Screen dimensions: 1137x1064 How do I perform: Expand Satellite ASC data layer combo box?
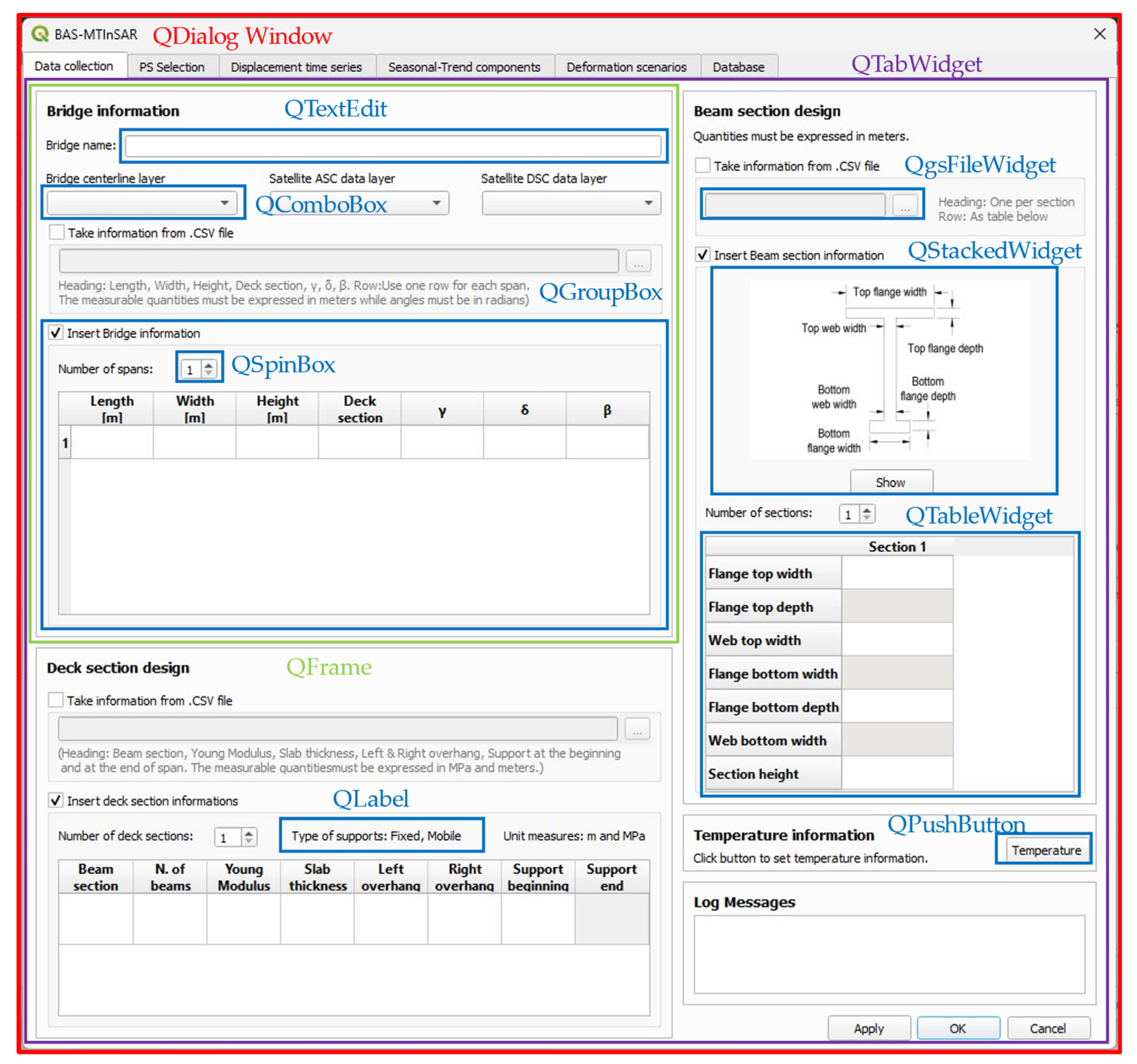(436, 203)
